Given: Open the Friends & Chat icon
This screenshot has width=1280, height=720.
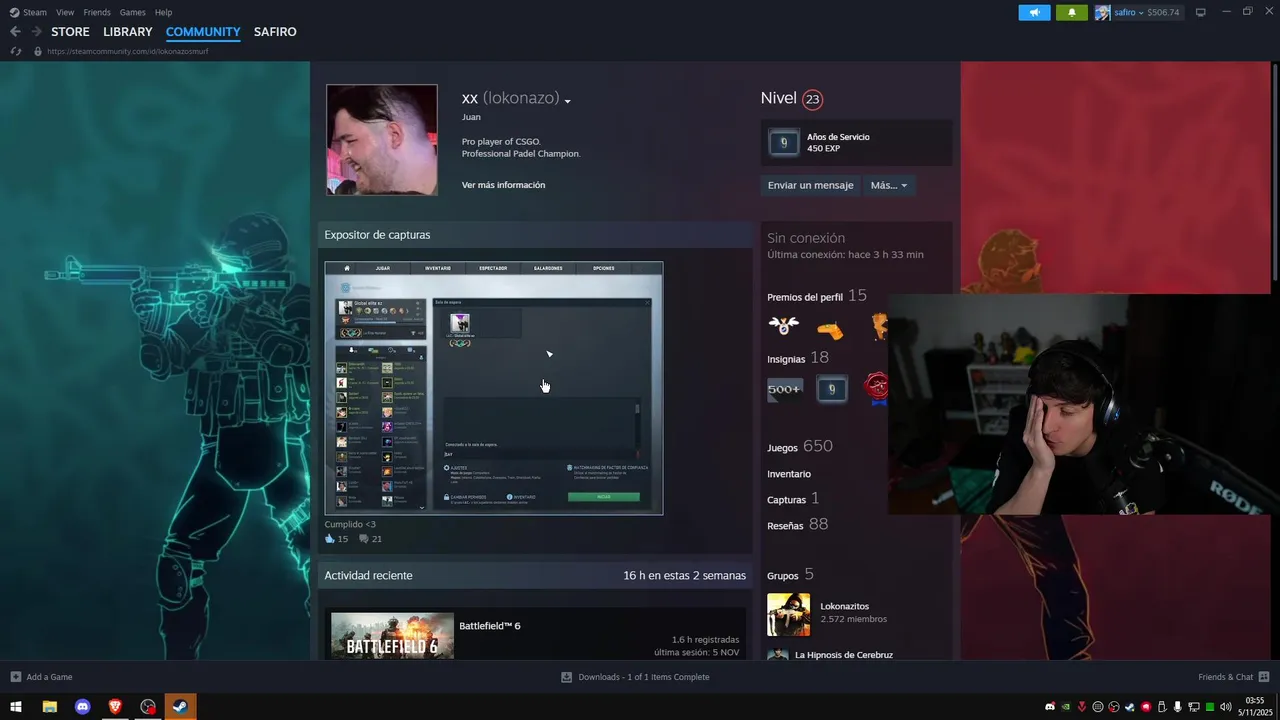Looking at the screenshot, I should 1264,677.
